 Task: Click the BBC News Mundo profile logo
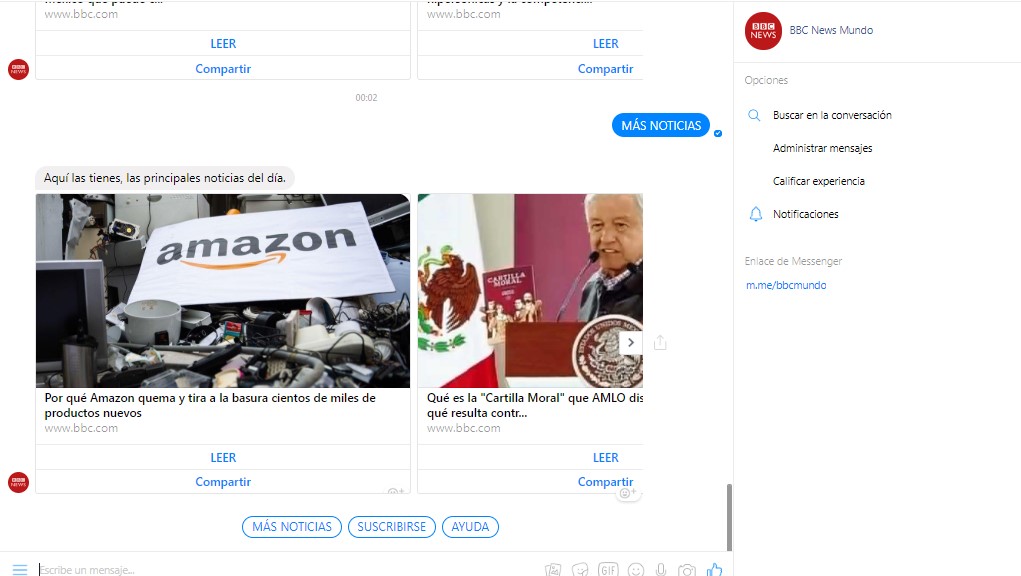coord(763,31)
